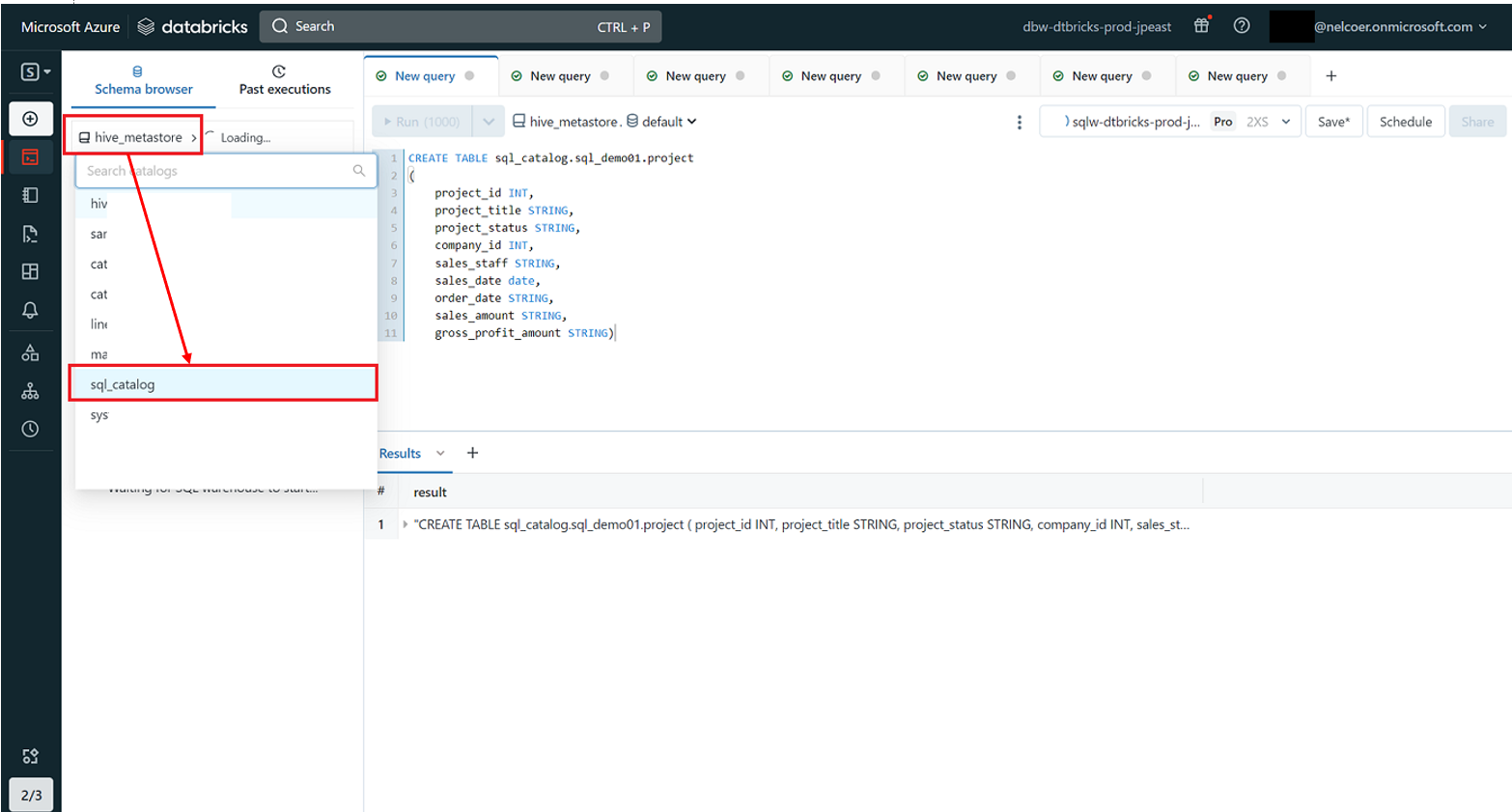Viewport: 1512px width, 812px height.
Task: Open Query History clock sidebar icon
Action: (x=31, y=429)
